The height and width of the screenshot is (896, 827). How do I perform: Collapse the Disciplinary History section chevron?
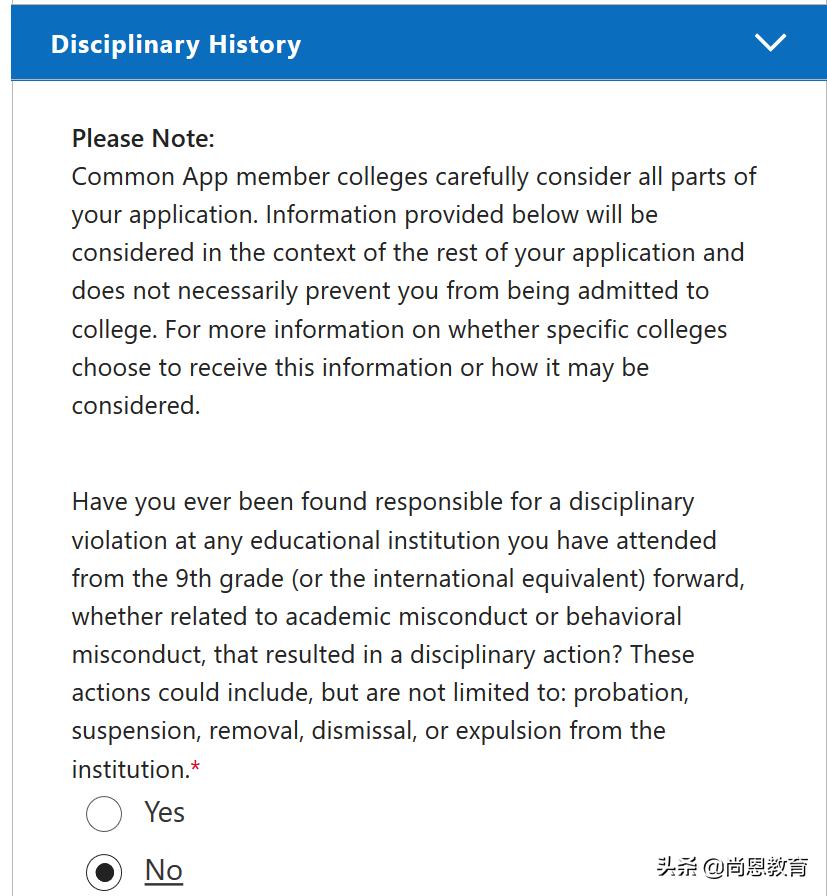pyautogui.click(x=770, y=43)
